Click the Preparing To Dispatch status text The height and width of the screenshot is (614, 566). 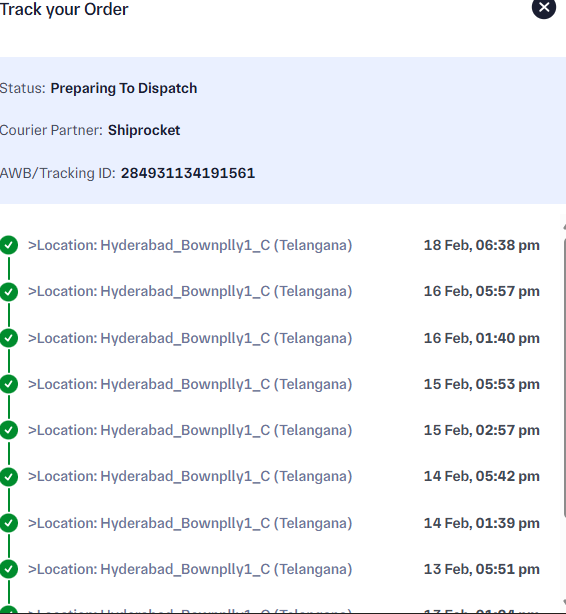tap(124, 88)
